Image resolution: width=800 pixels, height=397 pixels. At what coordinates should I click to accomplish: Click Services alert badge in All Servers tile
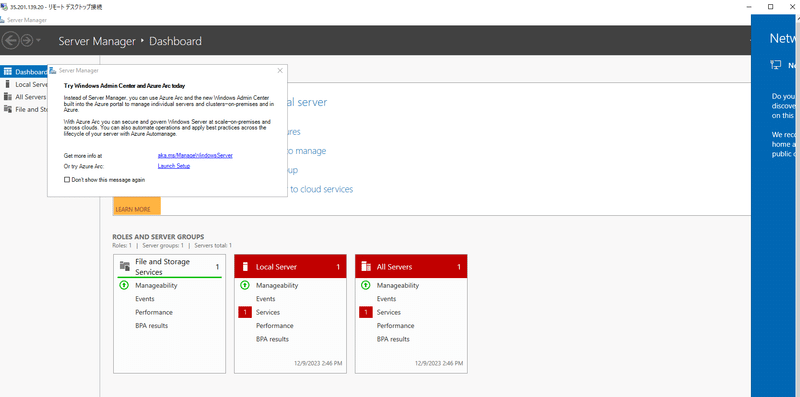click(x=366, y=312)
